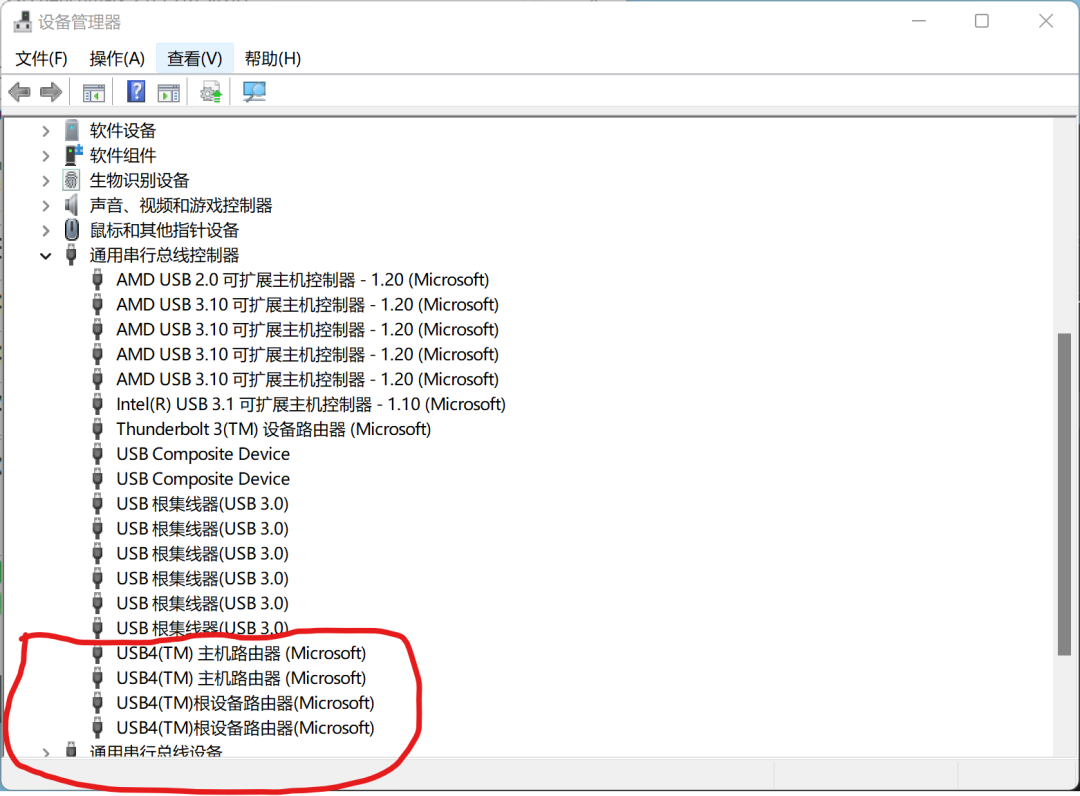Expand the 声音、视频和游戏控制器 category
1080x796 pixels.
tap(45, 205)
